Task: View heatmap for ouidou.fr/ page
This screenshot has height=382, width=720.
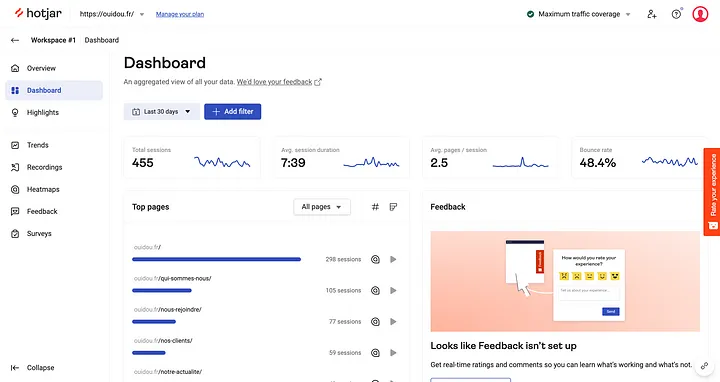Action: tap(375, 259)
